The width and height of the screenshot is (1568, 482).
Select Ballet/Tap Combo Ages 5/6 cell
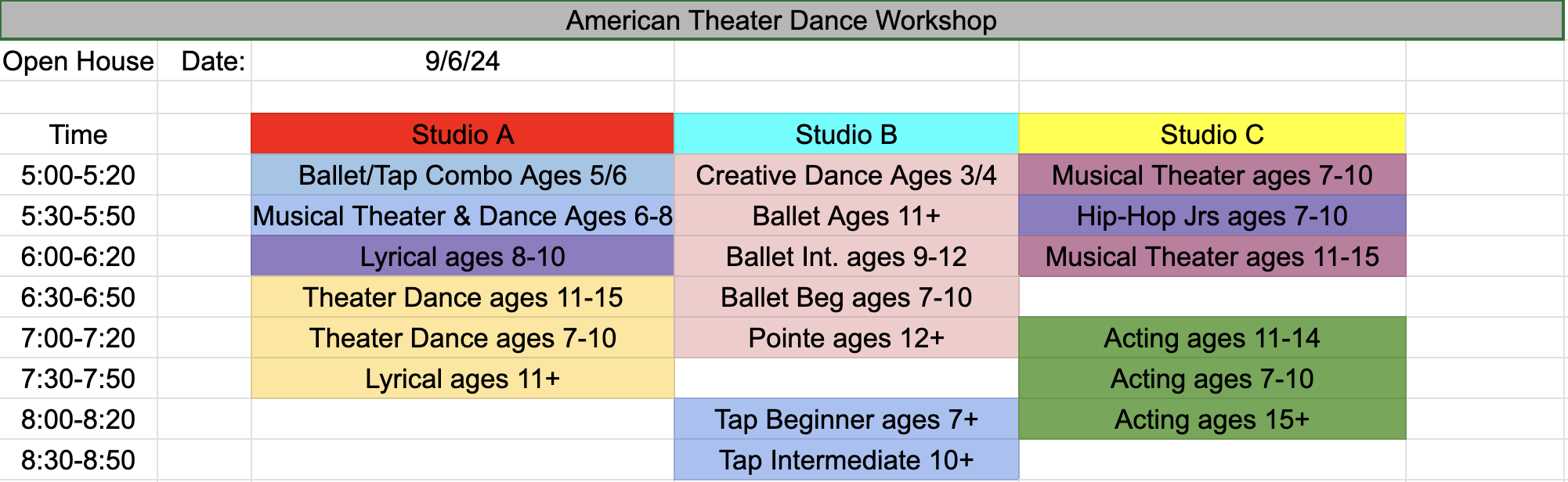click(x=462, y=174)
